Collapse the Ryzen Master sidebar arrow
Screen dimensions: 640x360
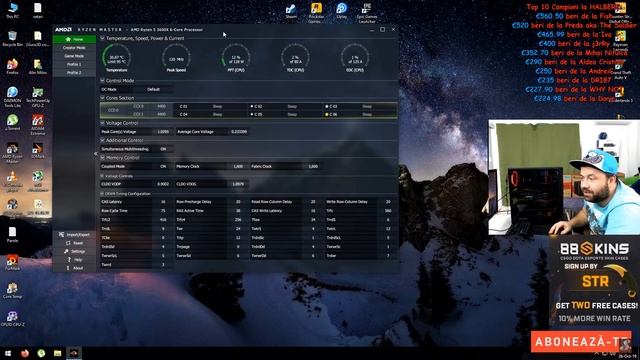pos(96,154)
